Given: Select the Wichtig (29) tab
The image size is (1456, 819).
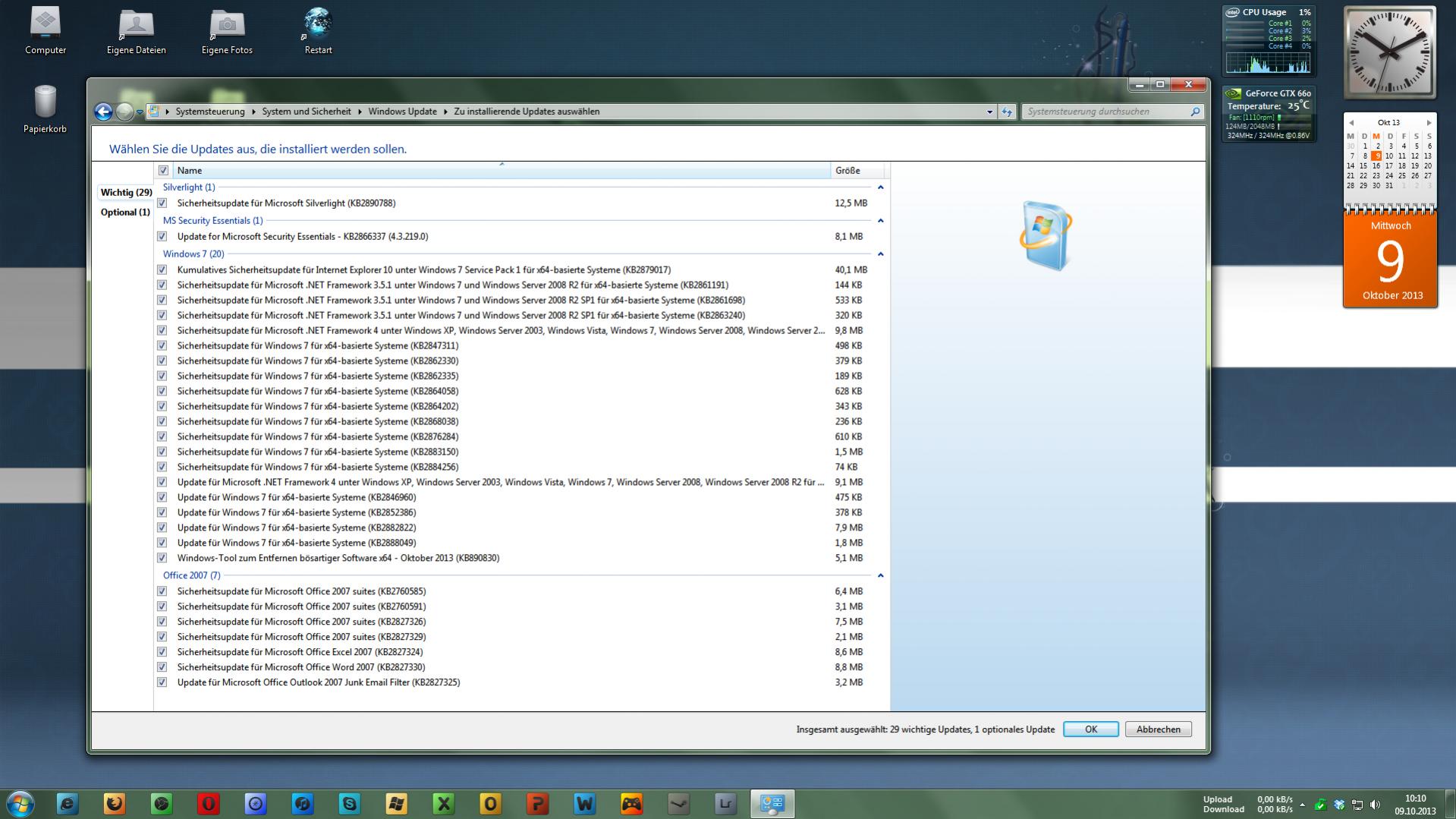Looking at the screenshot, I should 126,193.
